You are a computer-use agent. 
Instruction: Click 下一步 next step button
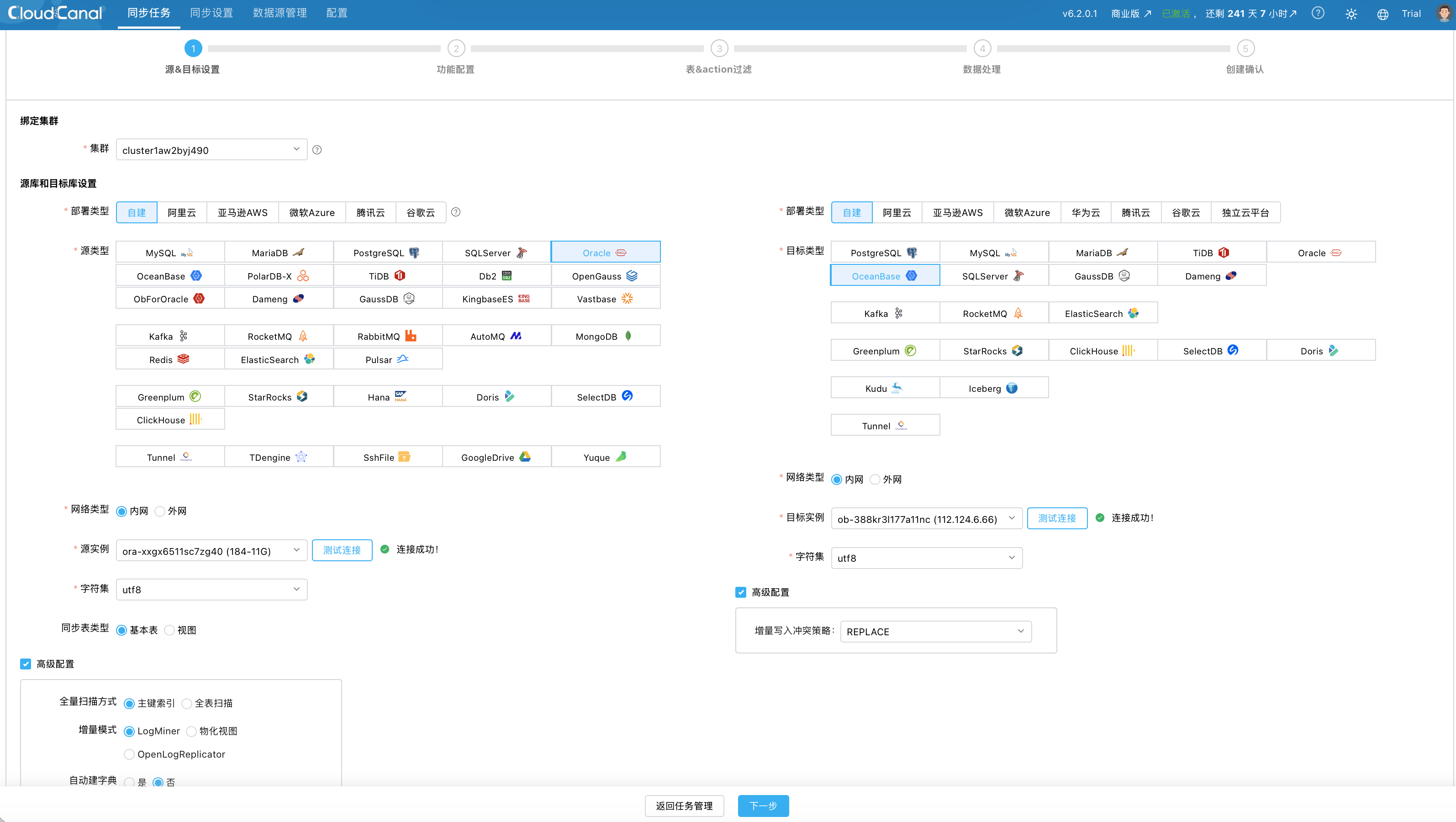pyautogui.click(x=763, y=806)
